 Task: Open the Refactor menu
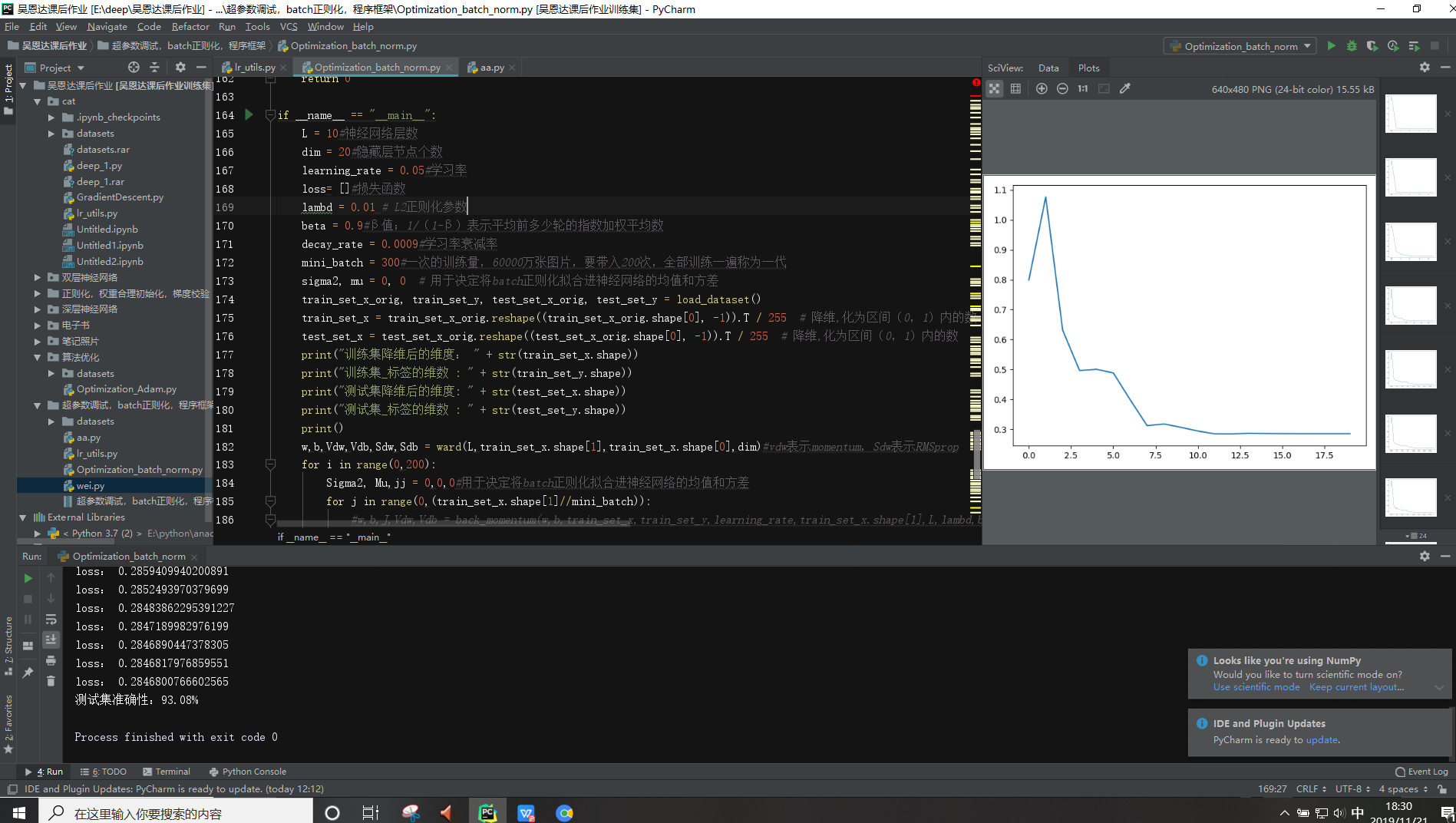(x=190, y=26)
